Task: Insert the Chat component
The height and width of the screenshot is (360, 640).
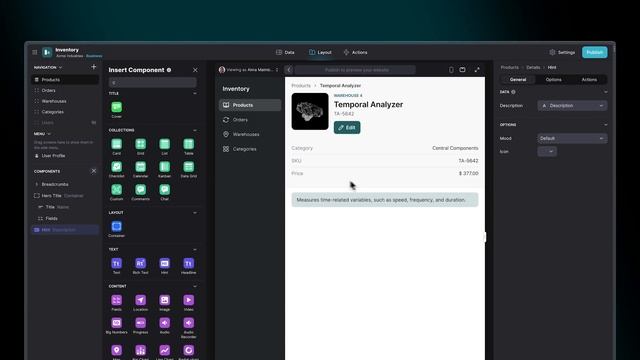Action: point(164,190)
